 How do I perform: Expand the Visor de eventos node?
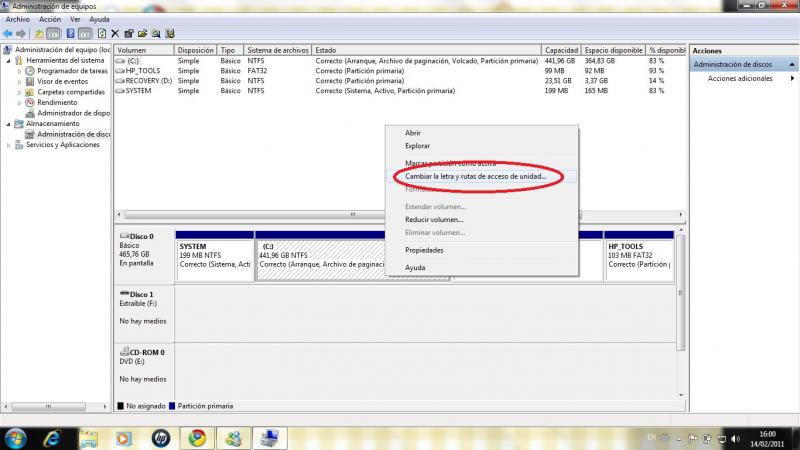tap(20, 82)
